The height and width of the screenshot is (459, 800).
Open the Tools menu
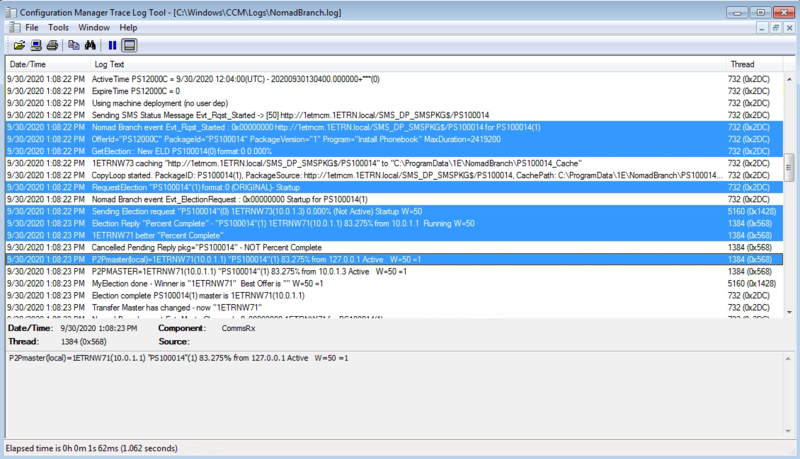click(x=59, y=28)
